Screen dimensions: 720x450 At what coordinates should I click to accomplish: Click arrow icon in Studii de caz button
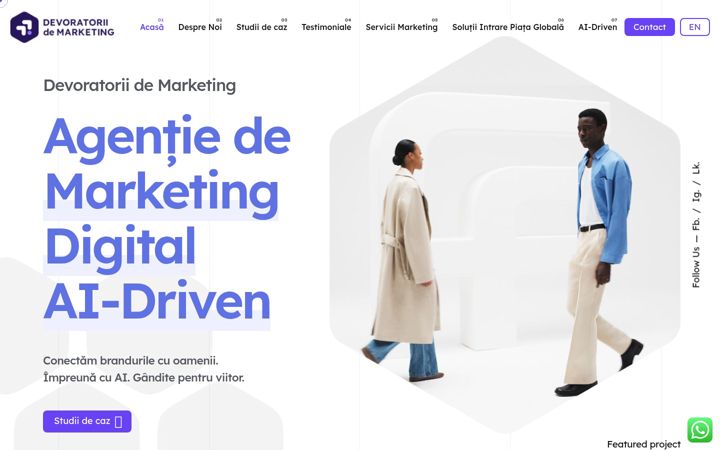(x=118, y=422)
